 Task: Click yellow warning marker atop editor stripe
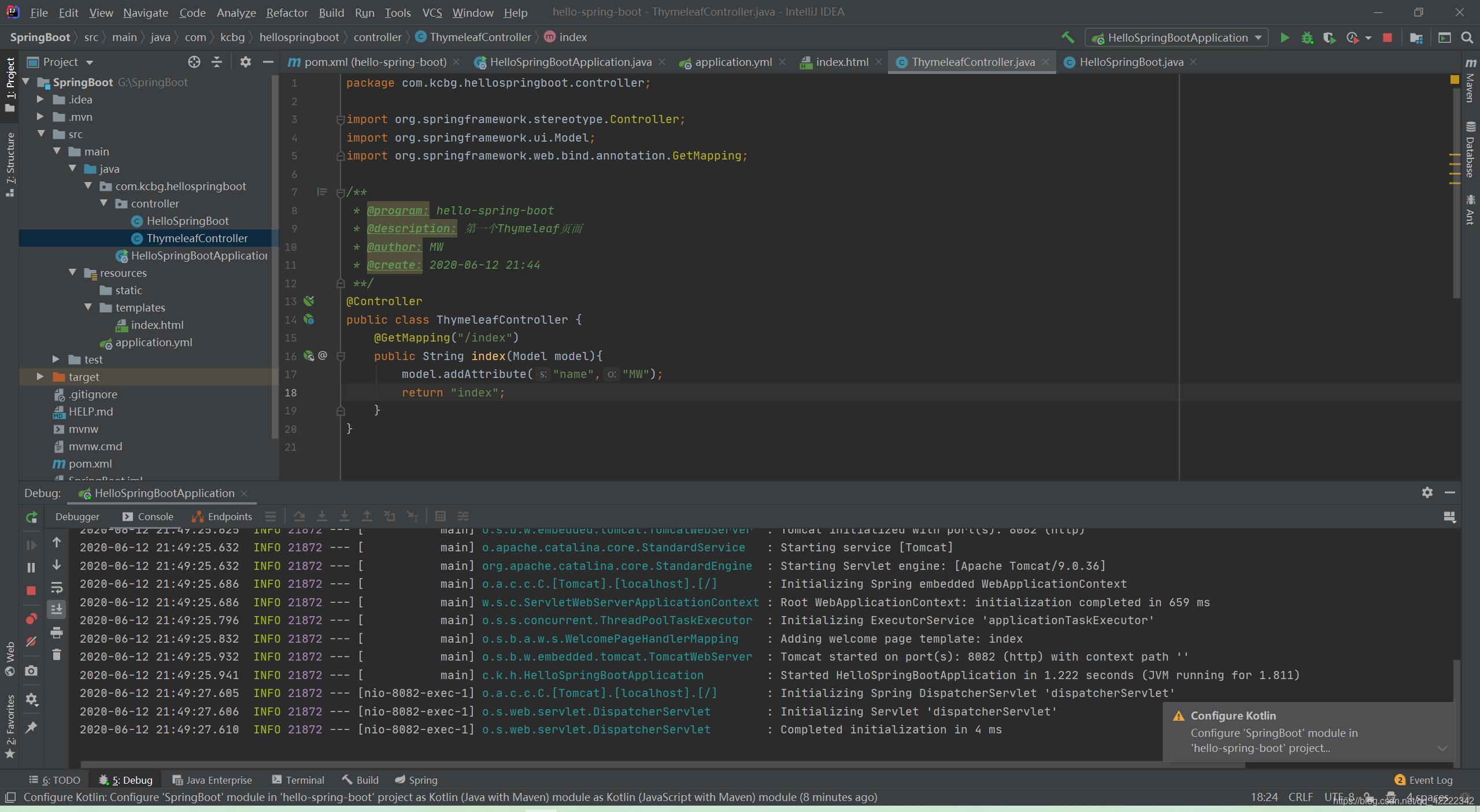point(1455,80)
